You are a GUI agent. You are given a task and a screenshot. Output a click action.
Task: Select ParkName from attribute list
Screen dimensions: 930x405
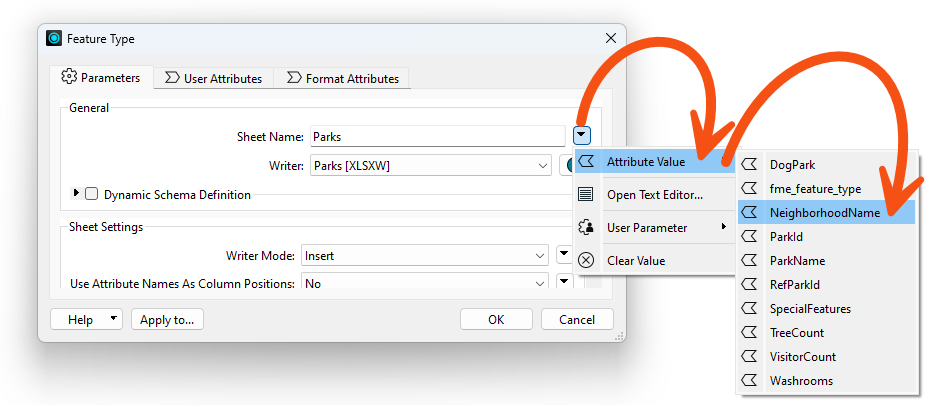pos(826,260)
